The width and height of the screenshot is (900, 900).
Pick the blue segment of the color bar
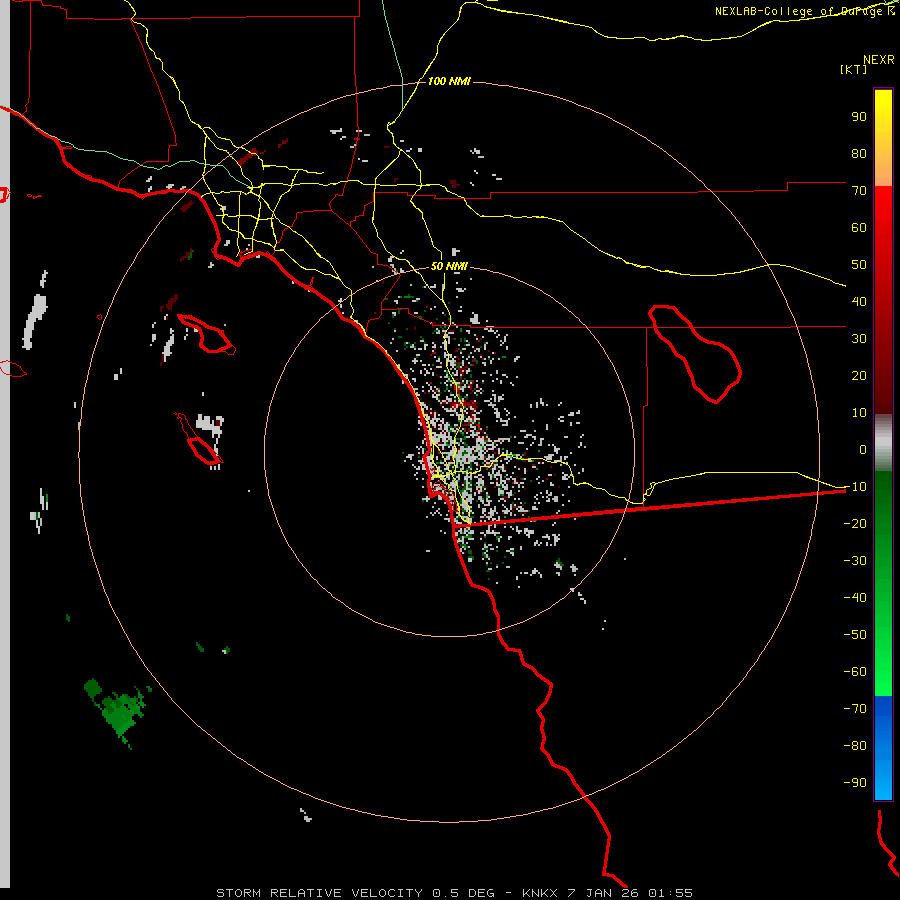coord(883,748)
